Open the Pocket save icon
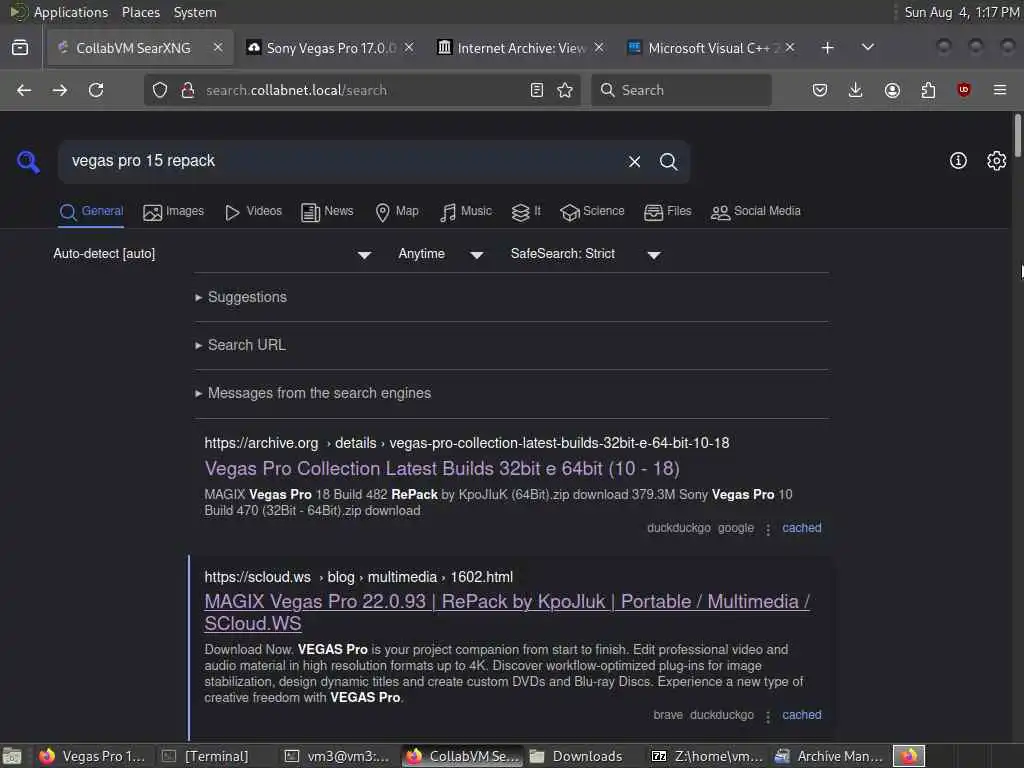This screenshot has height=768, width=1024. pos(820,90)
